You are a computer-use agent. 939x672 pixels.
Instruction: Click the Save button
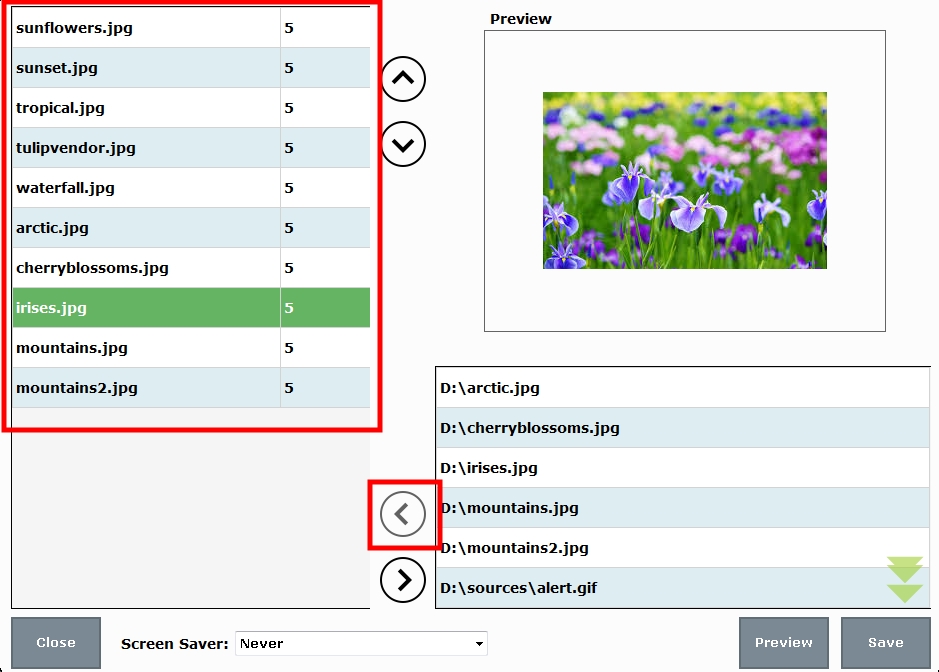pyautogui.click(x=885, y=643)
